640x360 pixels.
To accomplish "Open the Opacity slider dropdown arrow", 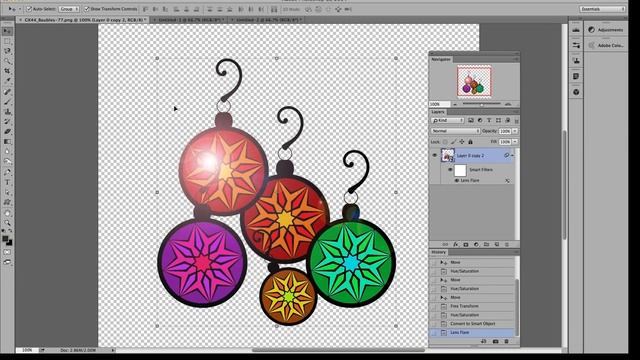I will tap(515, 131).
